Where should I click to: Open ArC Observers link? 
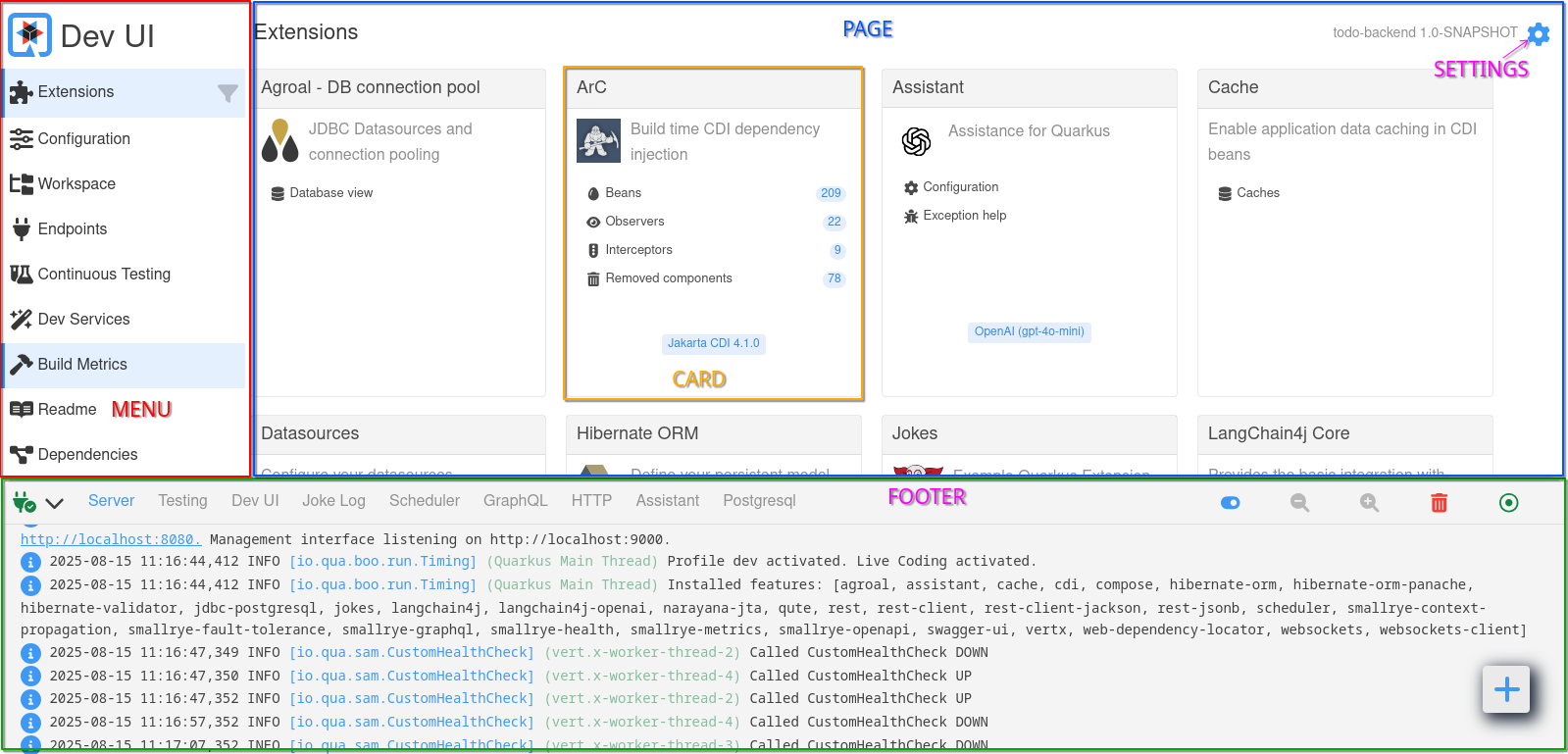626,222
